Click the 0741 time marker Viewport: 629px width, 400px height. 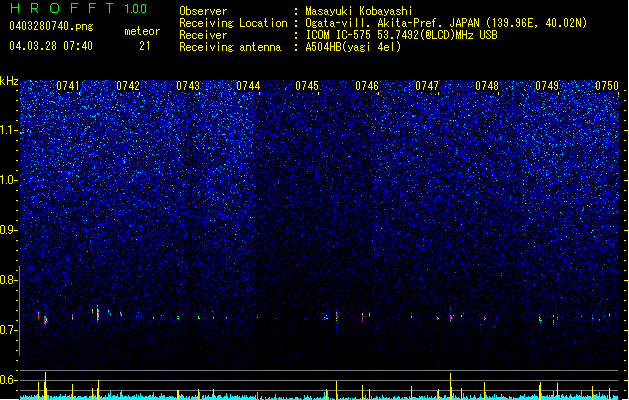[68, 86]
